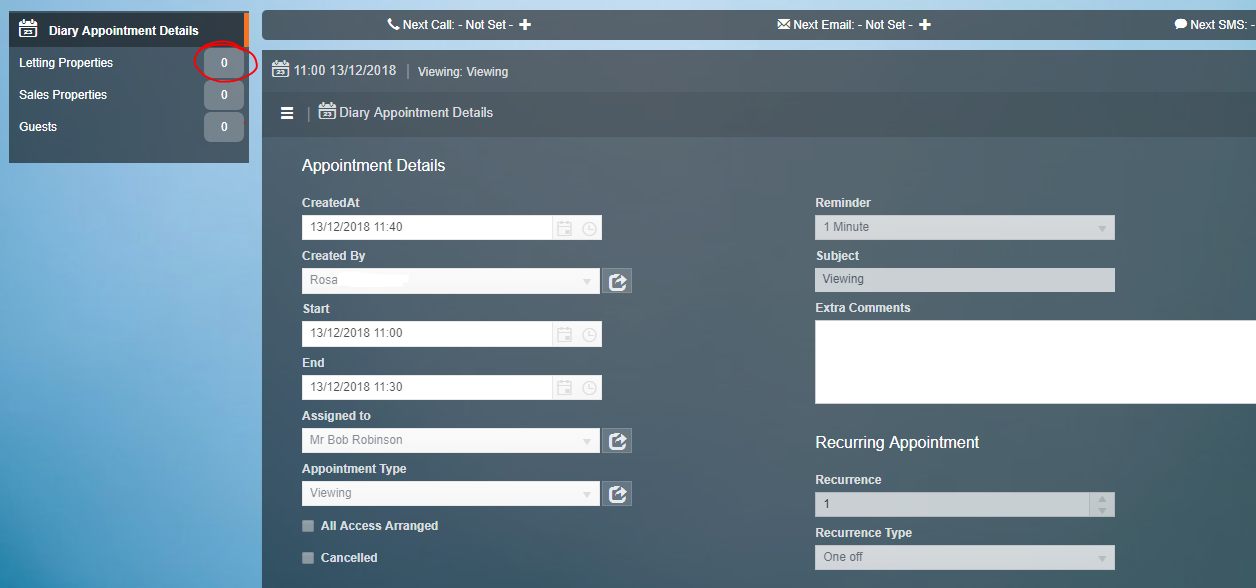Tick the Cancelled checkbox
Viewport: 1256px width, 588px height.
(308, 558)
